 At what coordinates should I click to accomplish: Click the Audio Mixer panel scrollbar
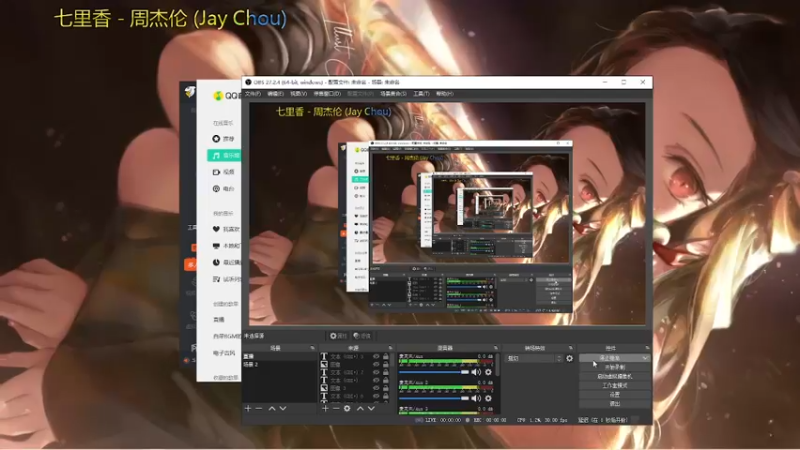tap(497, 367)
